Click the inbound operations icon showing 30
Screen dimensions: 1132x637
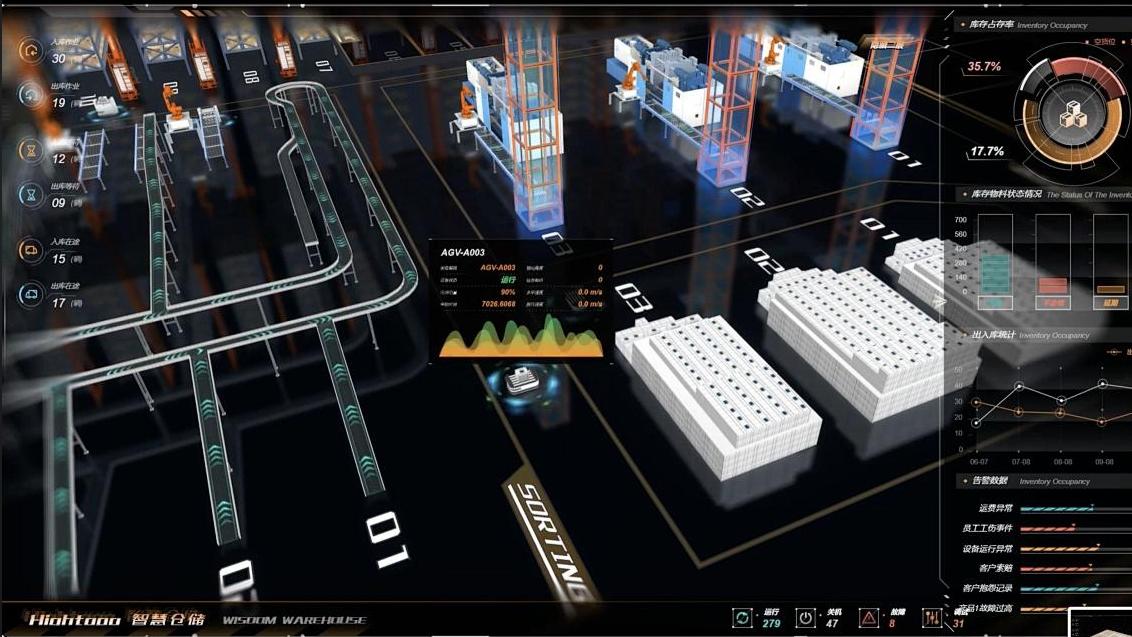click(x=30, y=51)
